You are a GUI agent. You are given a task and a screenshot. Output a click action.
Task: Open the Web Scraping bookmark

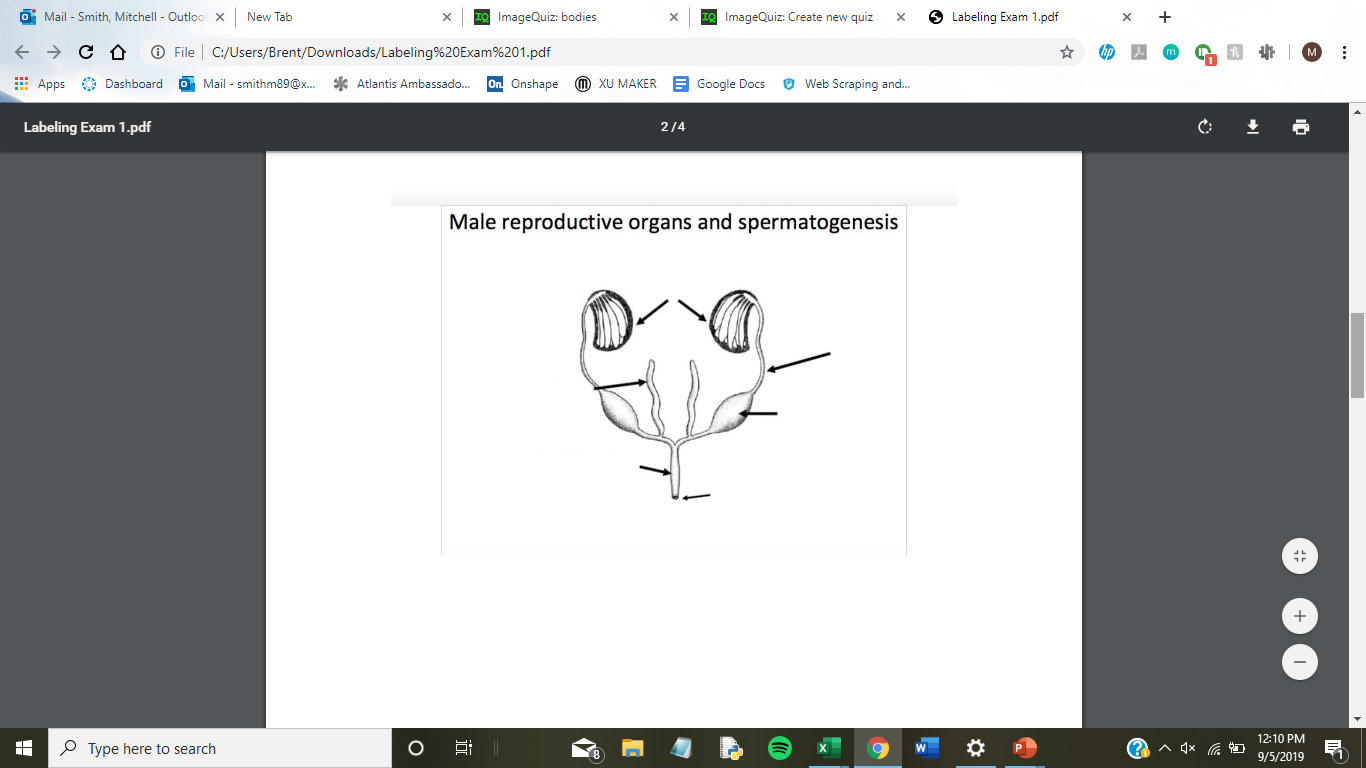(846, 84)
